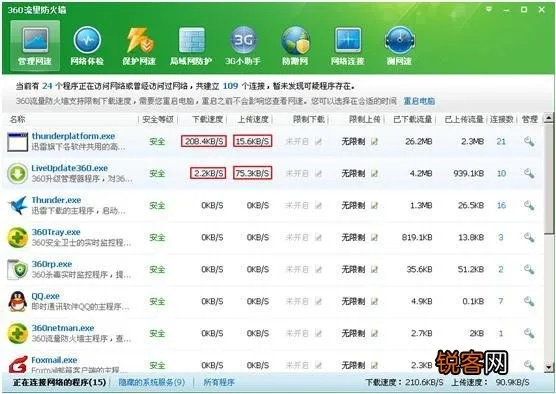Click the QQ.exe program name

45,296
